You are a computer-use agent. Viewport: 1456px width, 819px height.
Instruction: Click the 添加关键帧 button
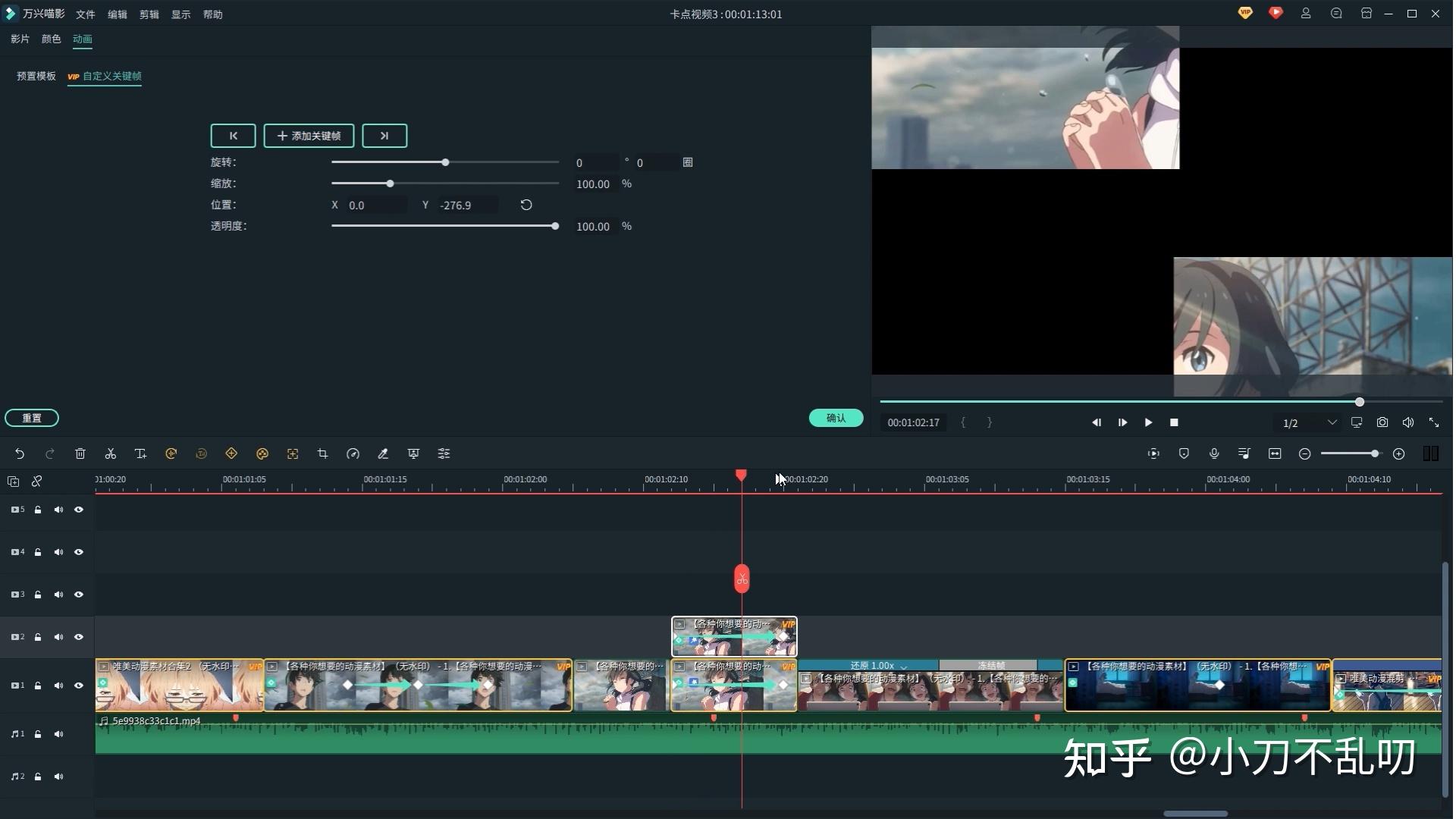tap(309, 136)
